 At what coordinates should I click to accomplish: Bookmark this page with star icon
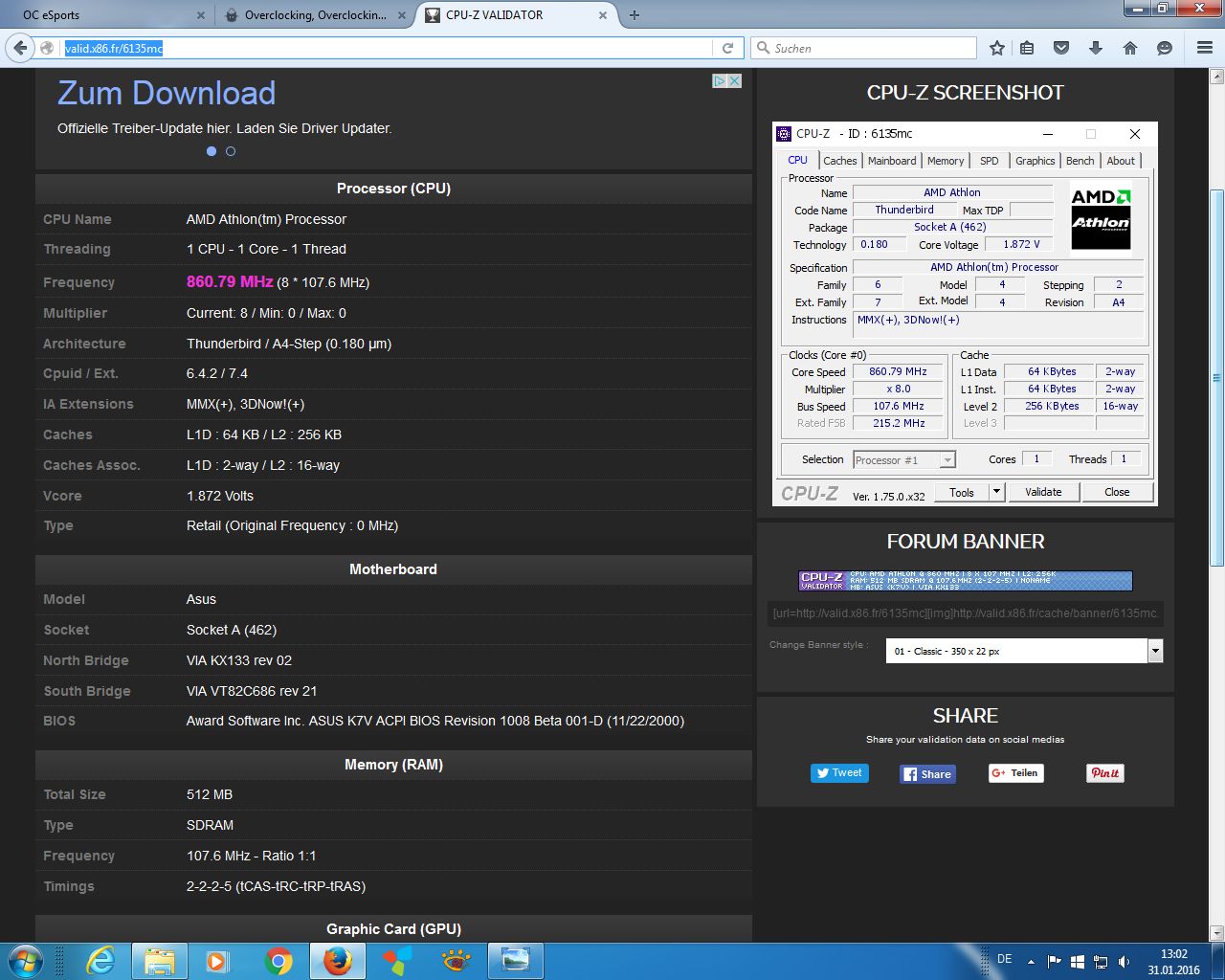pyautogui.click(x=997, y=48)
